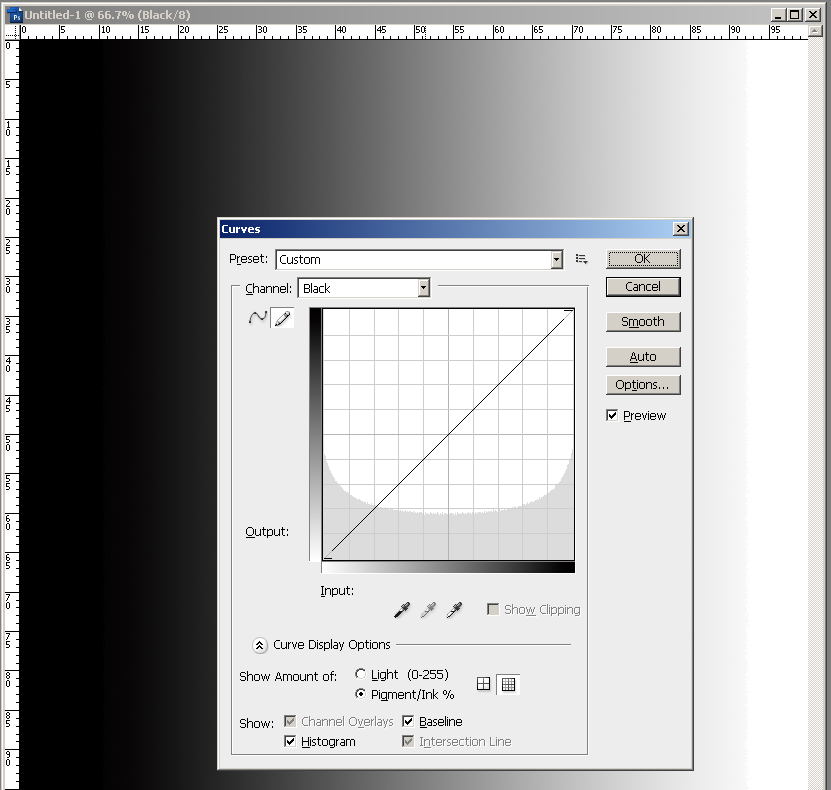Image resolution: width=831 pixels, height=790 pixels.
Task: Click the curve graph center point
Action: 448,434
